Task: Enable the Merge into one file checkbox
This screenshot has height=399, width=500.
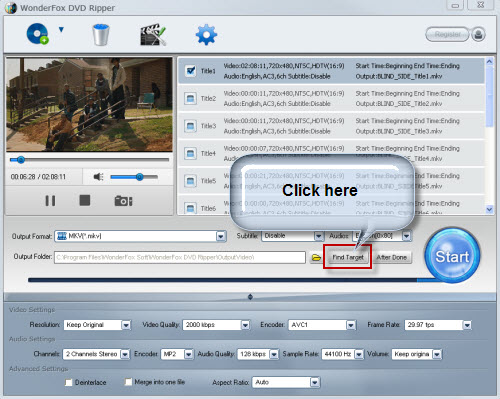Action: click(128, 382)
